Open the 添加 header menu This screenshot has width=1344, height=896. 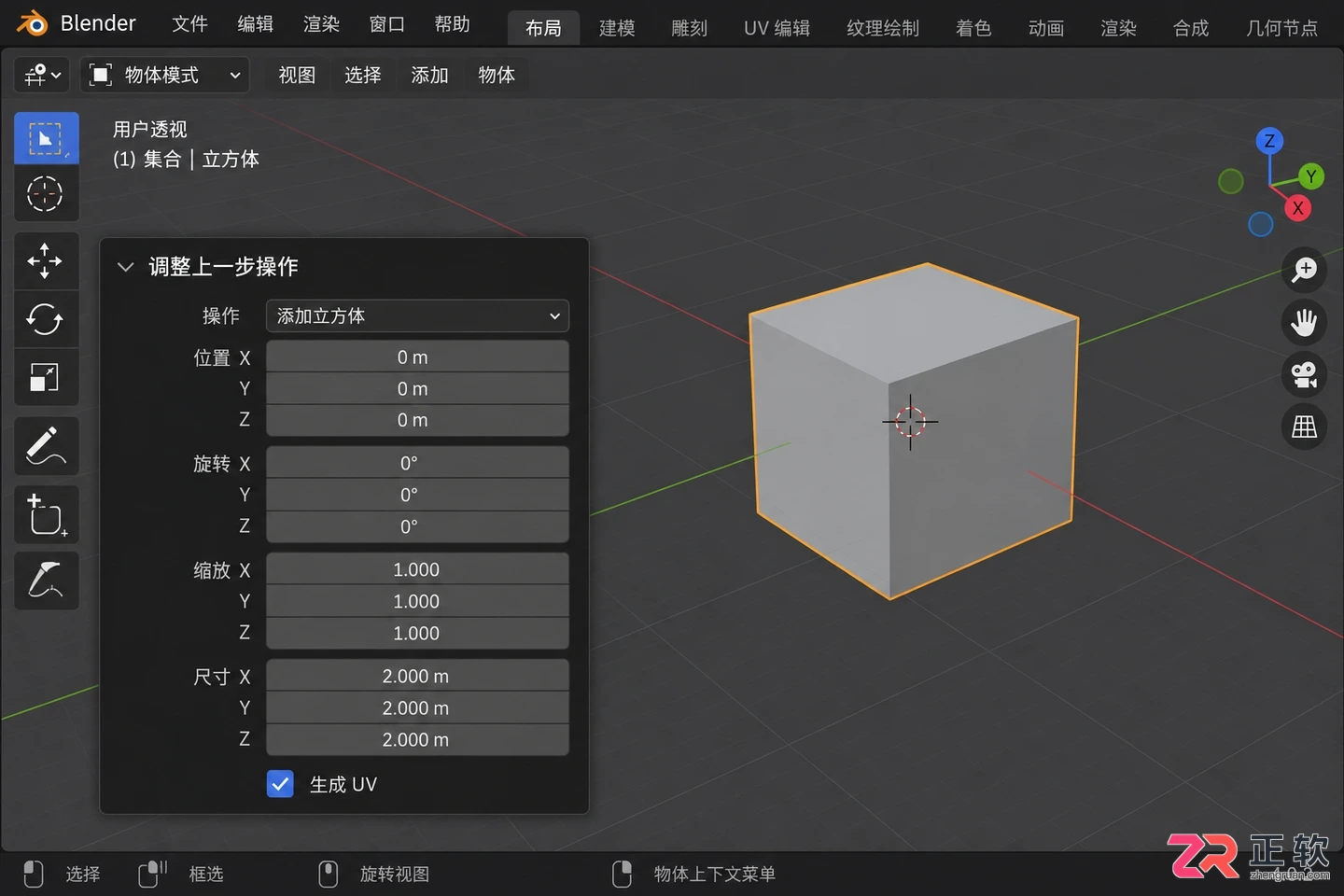430,75
